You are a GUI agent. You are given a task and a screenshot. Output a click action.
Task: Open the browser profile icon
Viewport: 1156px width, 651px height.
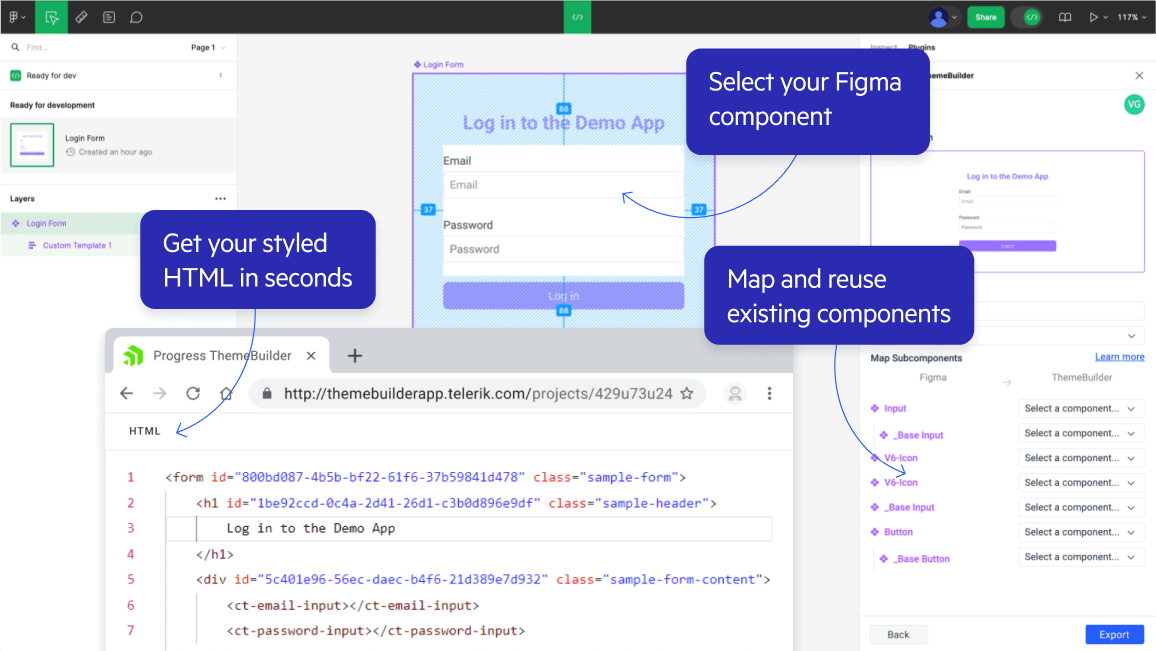click(x=734, y=394)
